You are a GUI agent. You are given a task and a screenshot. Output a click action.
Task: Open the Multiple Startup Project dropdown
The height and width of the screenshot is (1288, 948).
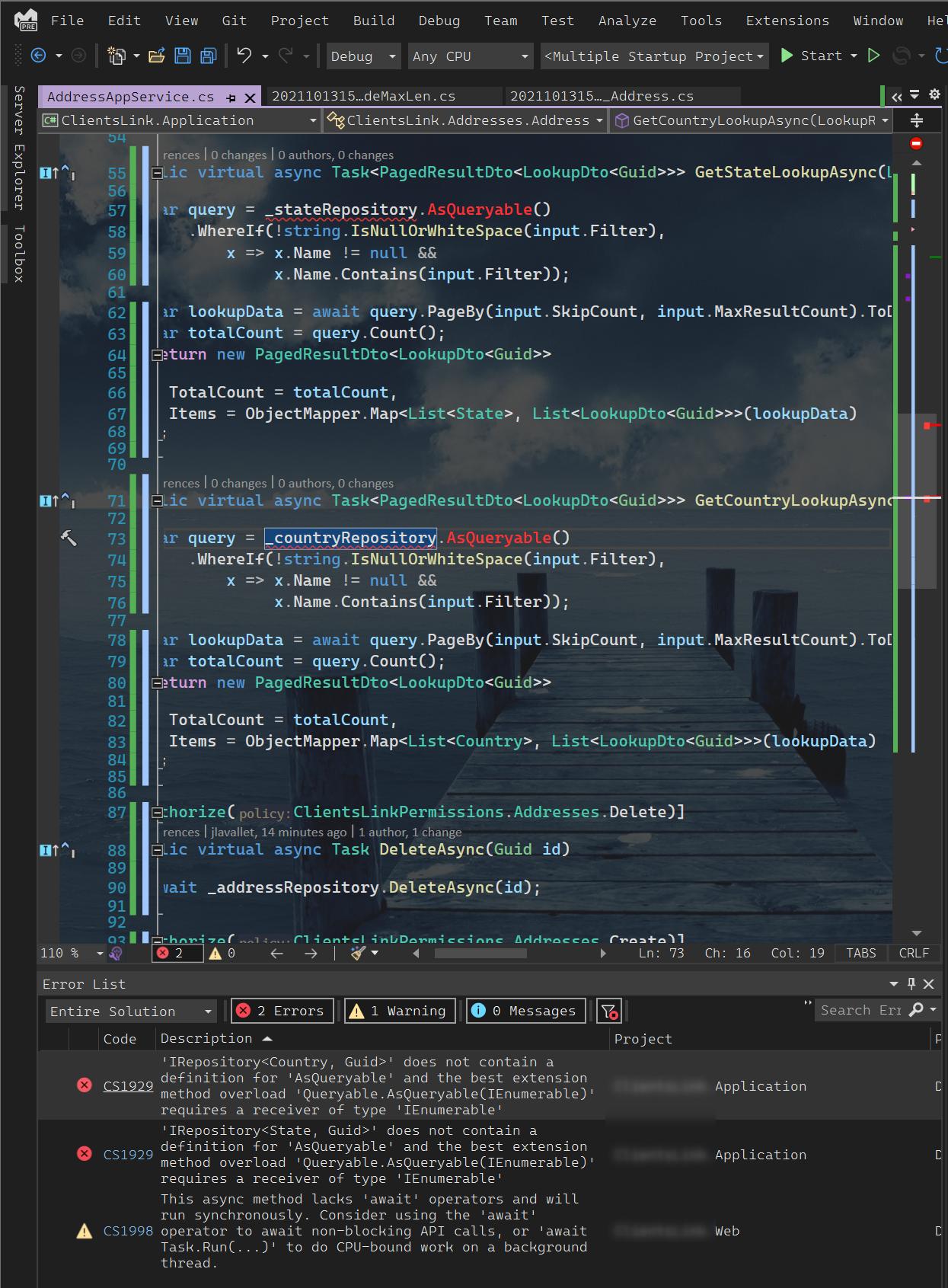pos(653,56)
